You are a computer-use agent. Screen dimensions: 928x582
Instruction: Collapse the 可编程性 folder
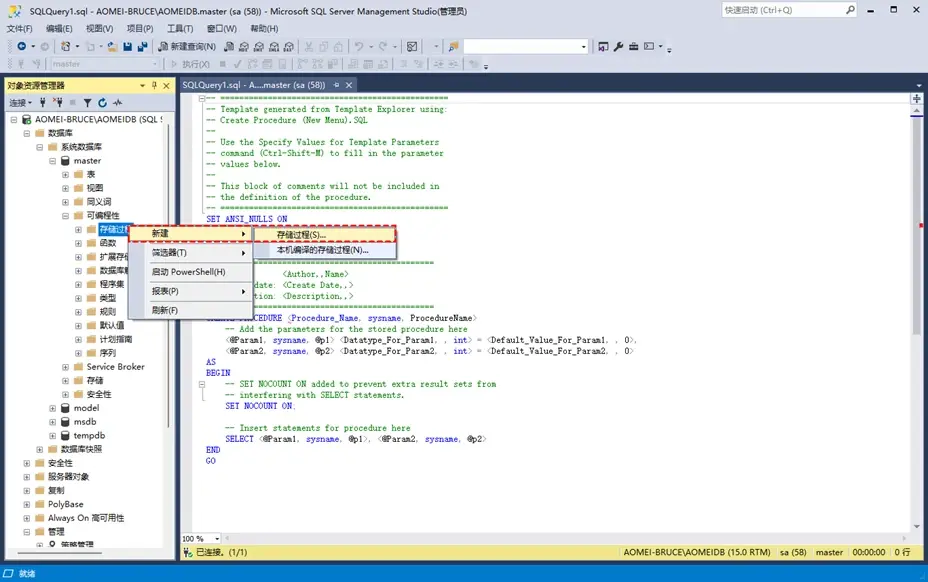(x=66, y=216)
